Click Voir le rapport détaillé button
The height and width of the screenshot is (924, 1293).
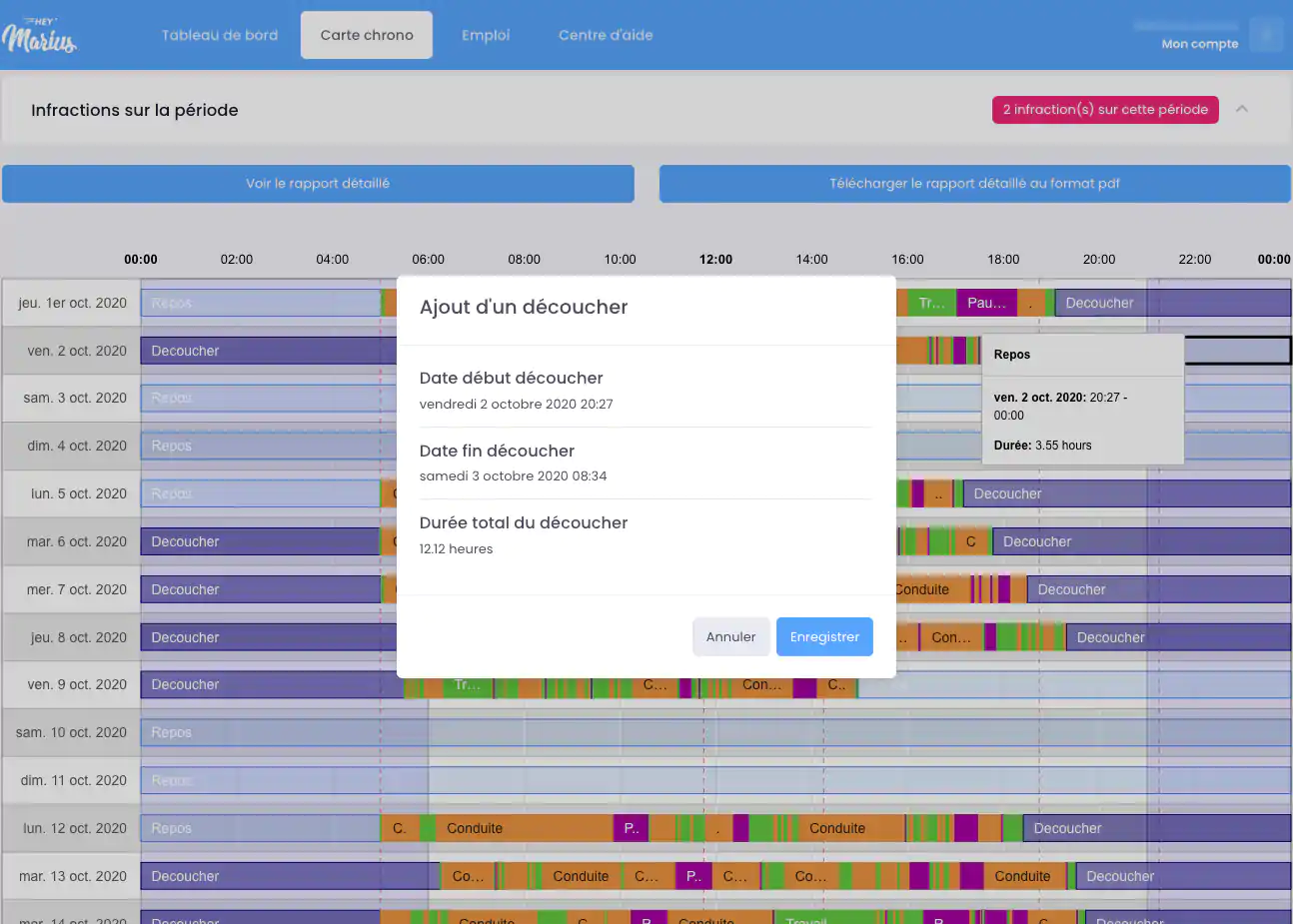point(318,184)
